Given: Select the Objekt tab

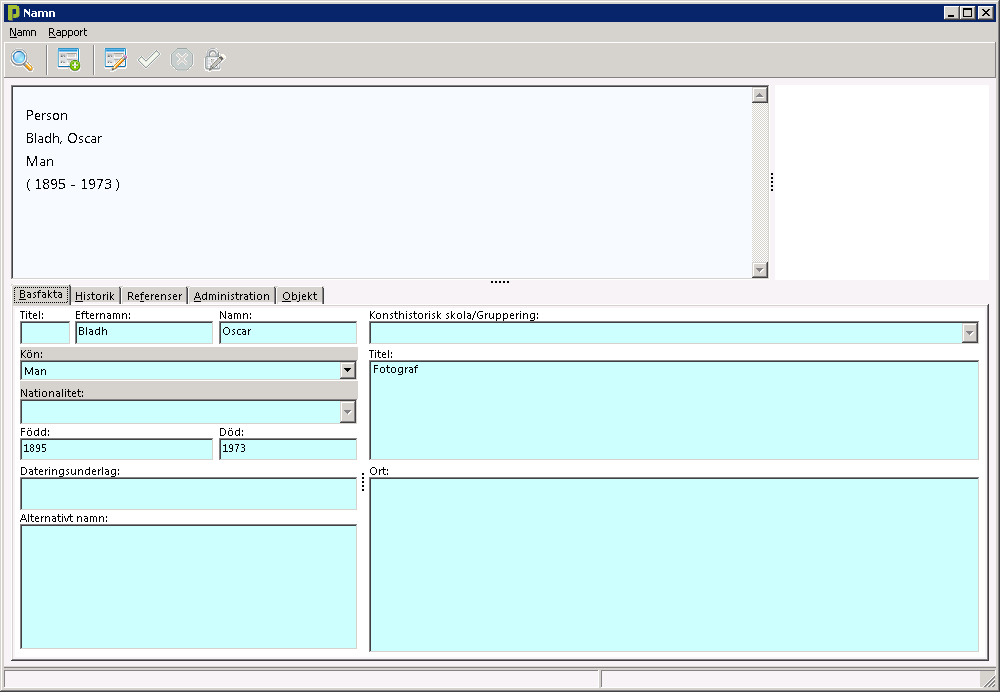Looking at the screenshot, I should coord(300,296).
